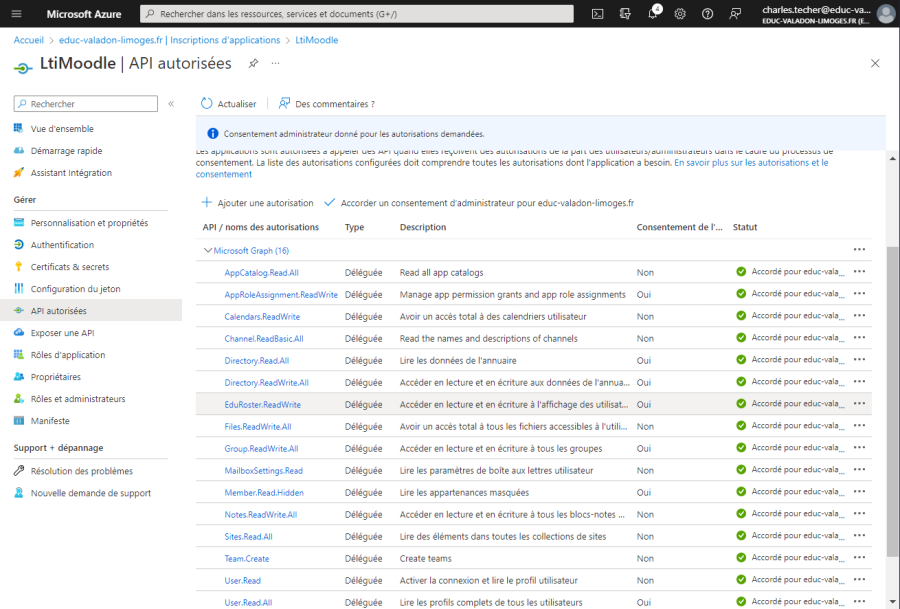Collapse the left navigation menu
900x609 pixels.
pos(171,104)
